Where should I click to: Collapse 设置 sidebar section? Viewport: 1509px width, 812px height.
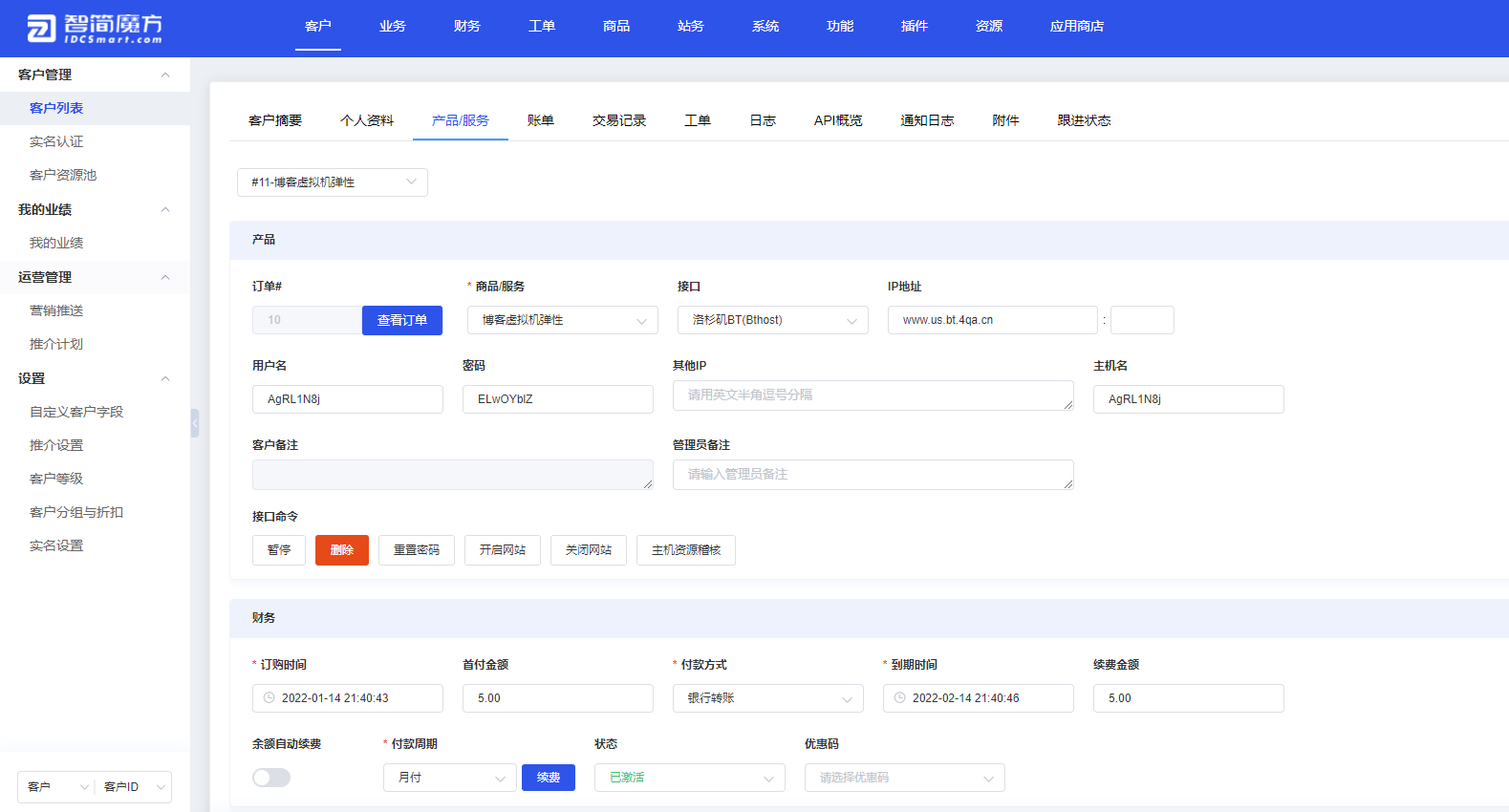[165, 378]
